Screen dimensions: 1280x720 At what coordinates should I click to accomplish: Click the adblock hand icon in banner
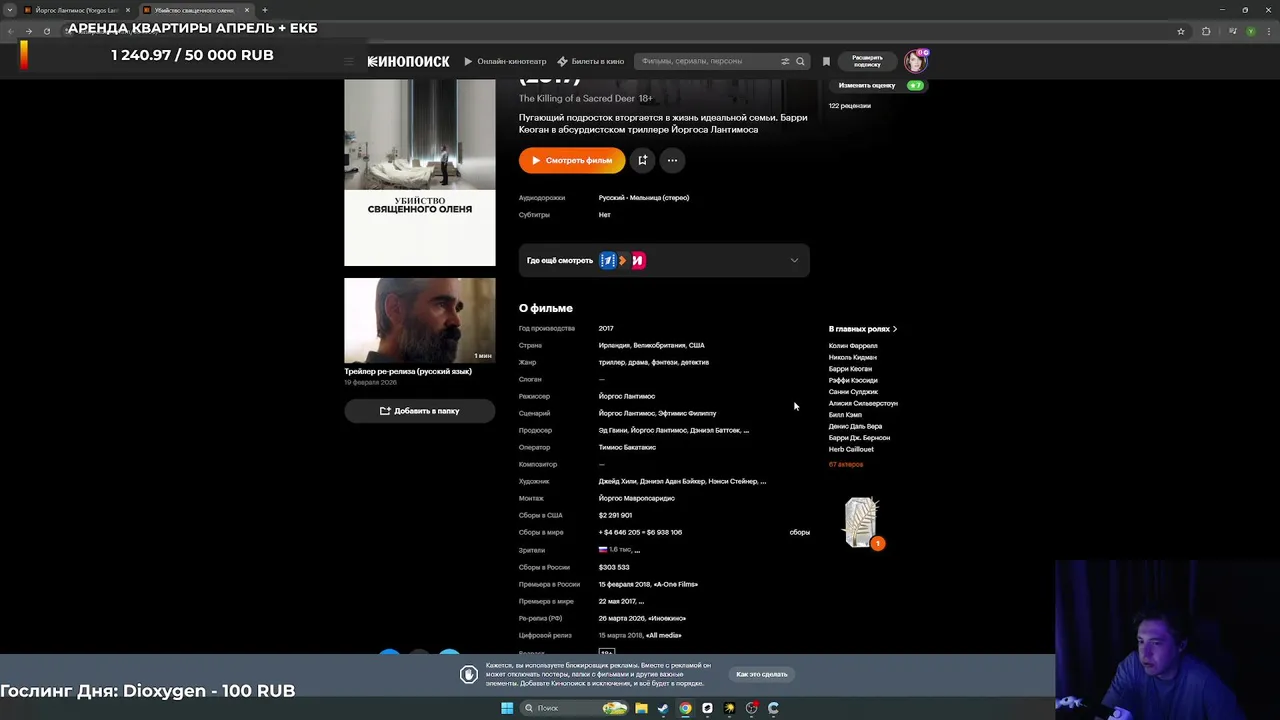click(468, 674)
